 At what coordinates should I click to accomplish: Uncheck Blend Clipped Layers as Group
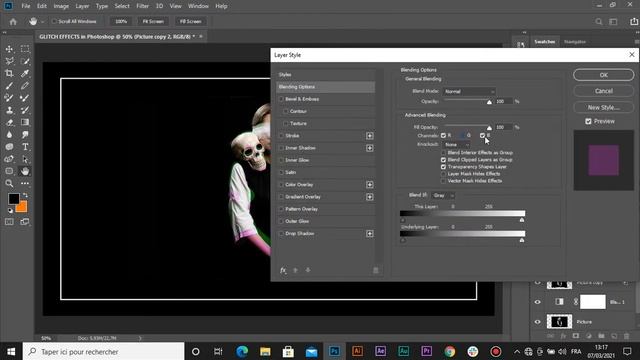tap(443, 160)
